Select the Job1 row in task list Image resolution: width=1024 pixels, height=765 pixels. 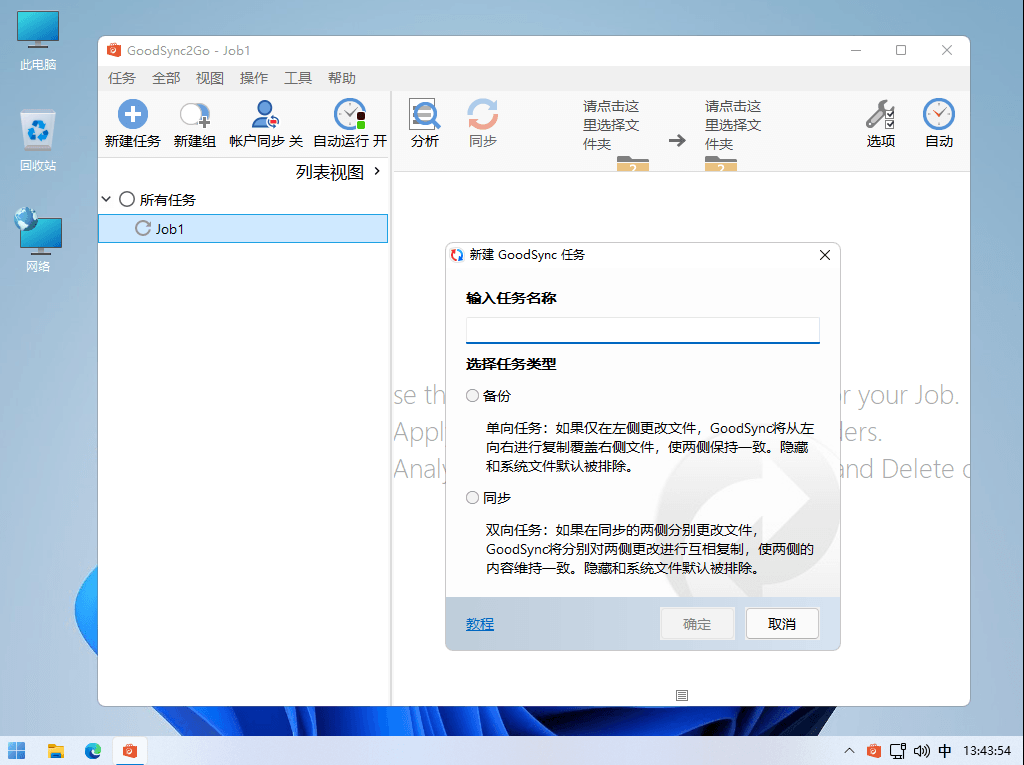click(x=243, y=229)
